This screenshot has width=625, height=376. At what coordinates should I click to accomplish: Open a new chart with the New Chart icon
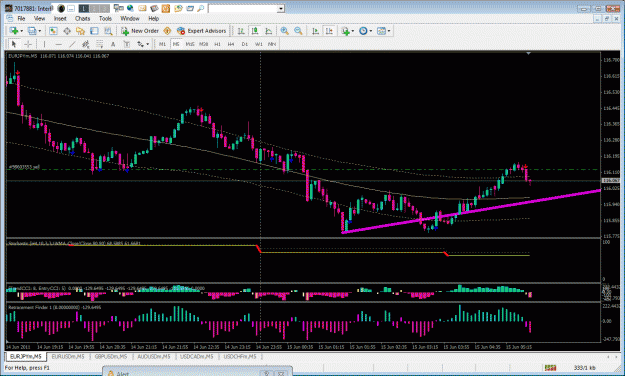pos(14,31)
